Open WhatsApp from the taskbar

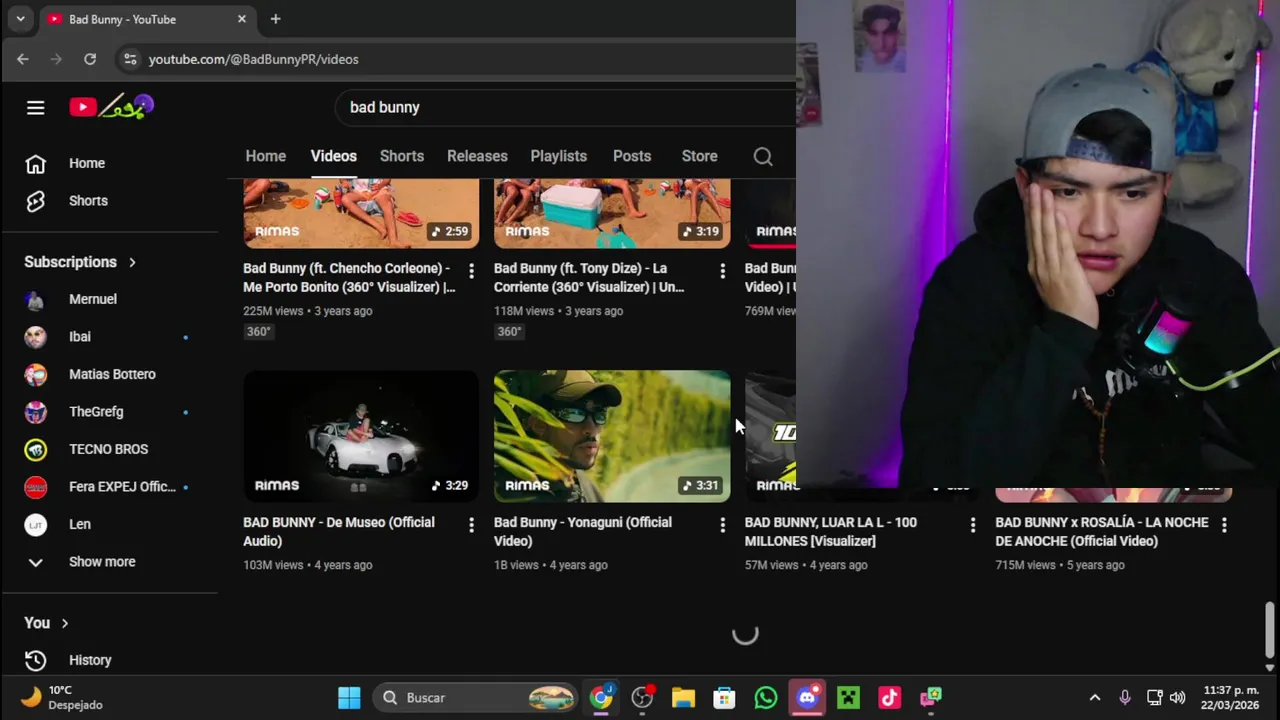766,697
